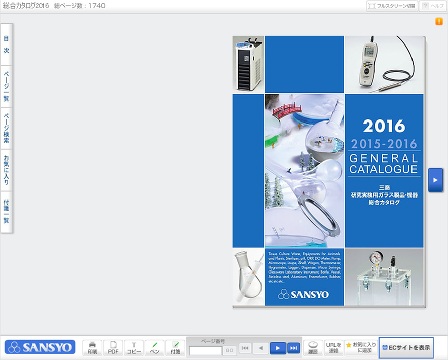The image size is (448, 360).
Task: Click the print (印刷) icon
Action: [92, 348]
